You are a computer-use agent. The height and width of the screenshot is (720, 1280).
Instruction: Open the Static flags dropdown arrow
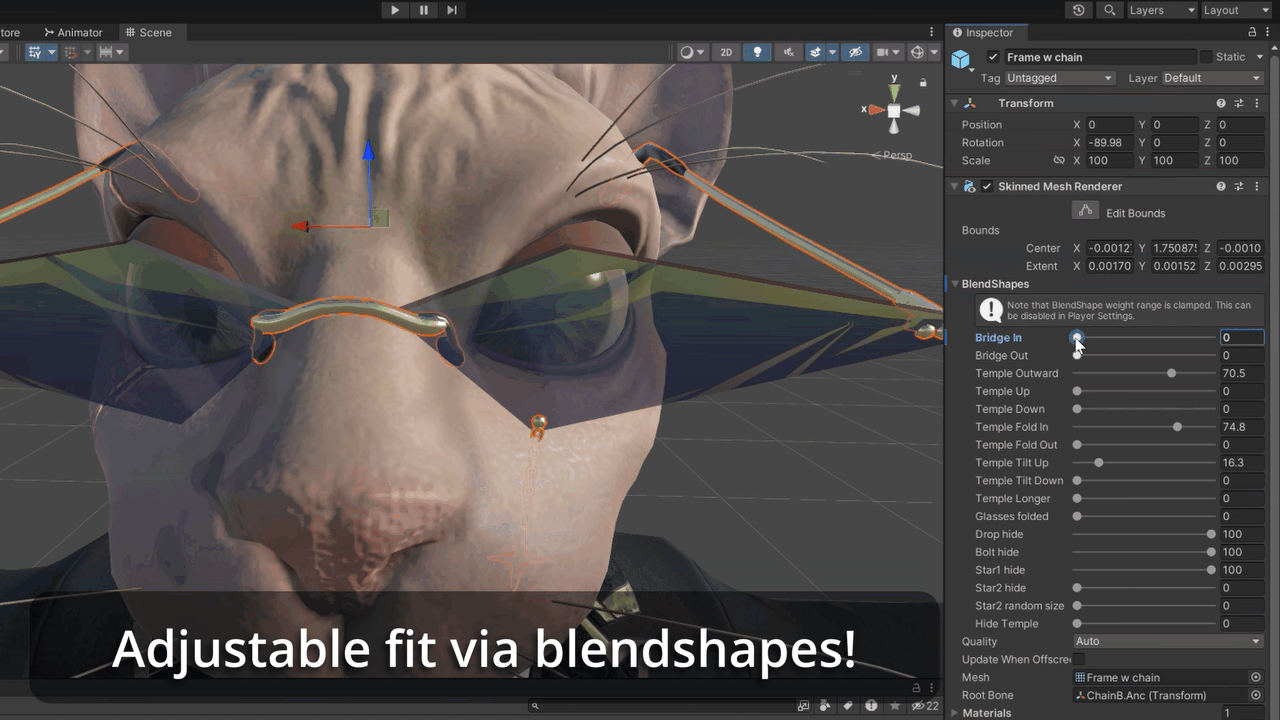[x=1260, y=57]
